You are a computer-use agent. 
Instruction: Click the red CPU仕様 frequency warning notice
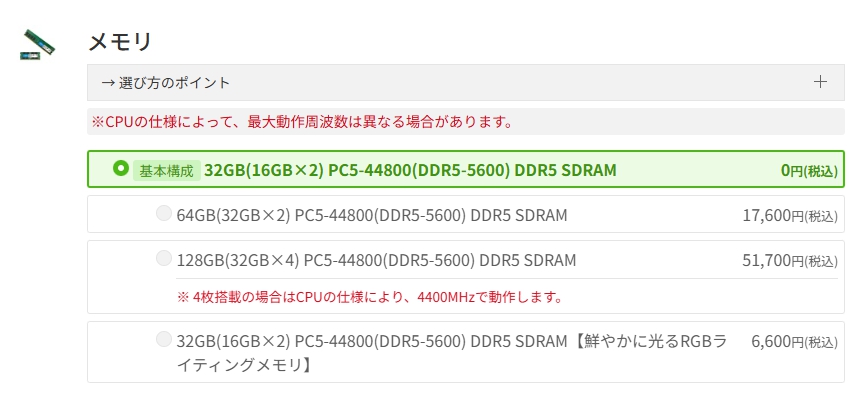coord(302,122)
